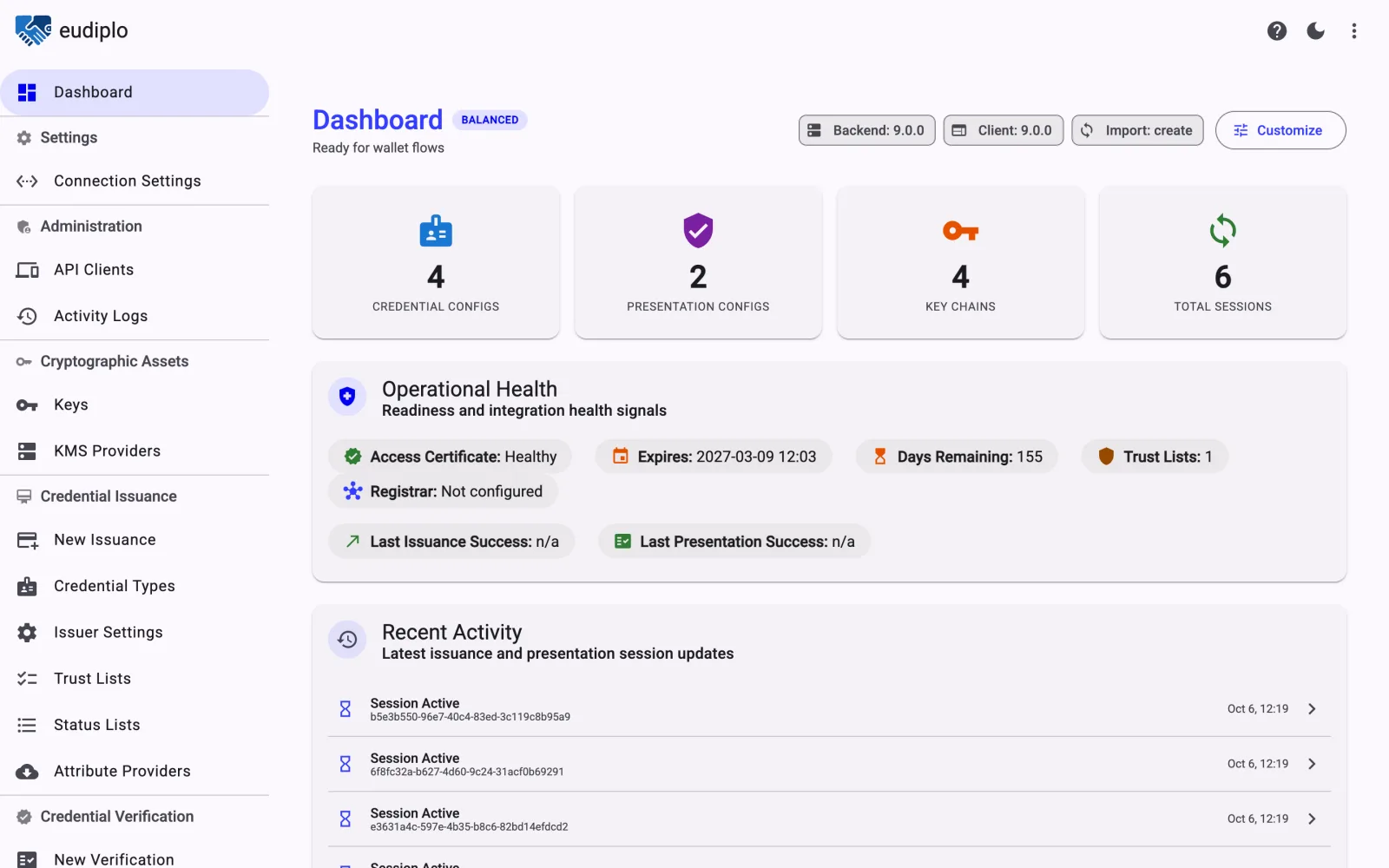Click the Total Sessions sync icon

click(1222, 231)
